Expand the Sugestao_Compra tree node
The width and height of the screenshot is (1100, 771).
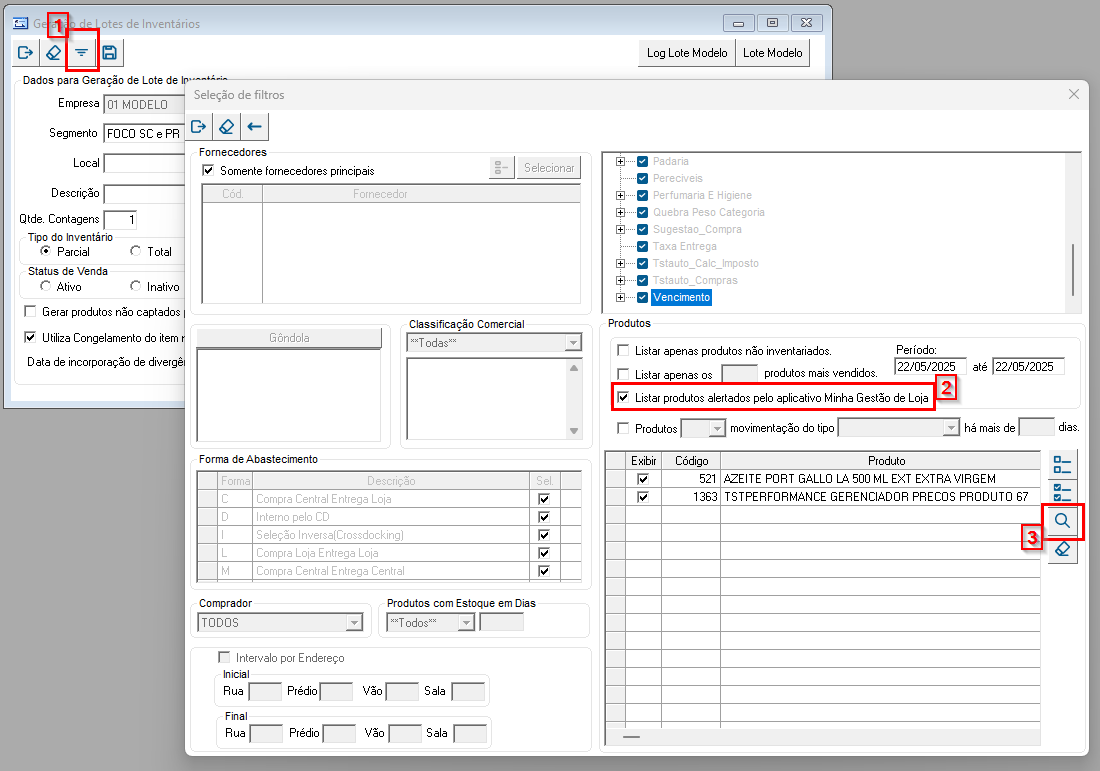620,229
